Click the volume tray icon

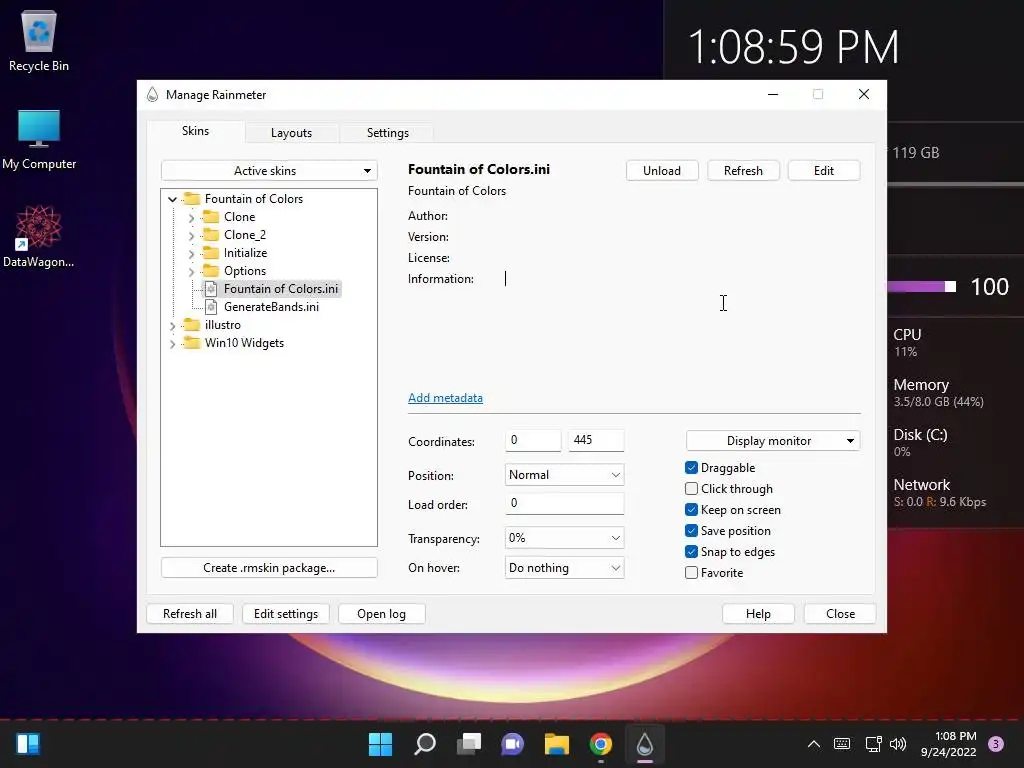(x=898, y=744)
